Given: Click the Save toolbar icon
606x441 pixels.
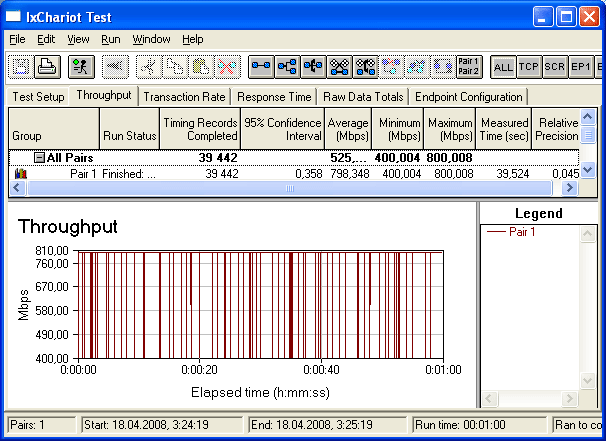Looking at the screenshot, I should pos(21,66).
